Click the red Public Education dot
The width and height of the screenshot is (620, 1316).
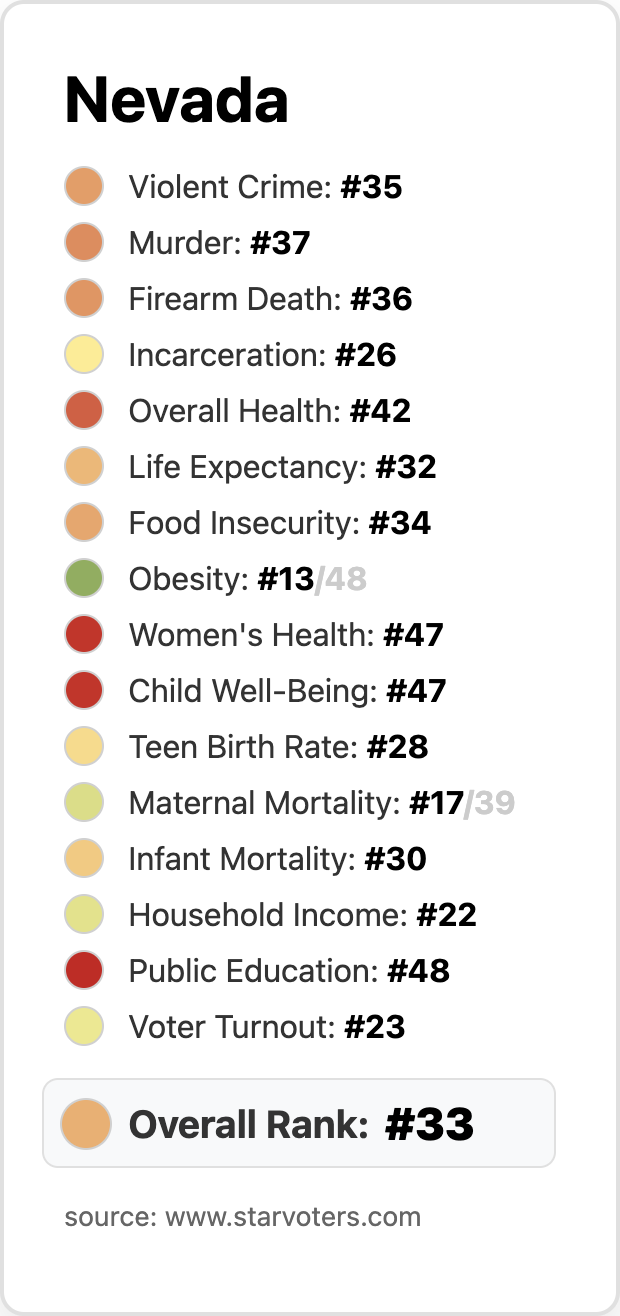click(84, 971)
